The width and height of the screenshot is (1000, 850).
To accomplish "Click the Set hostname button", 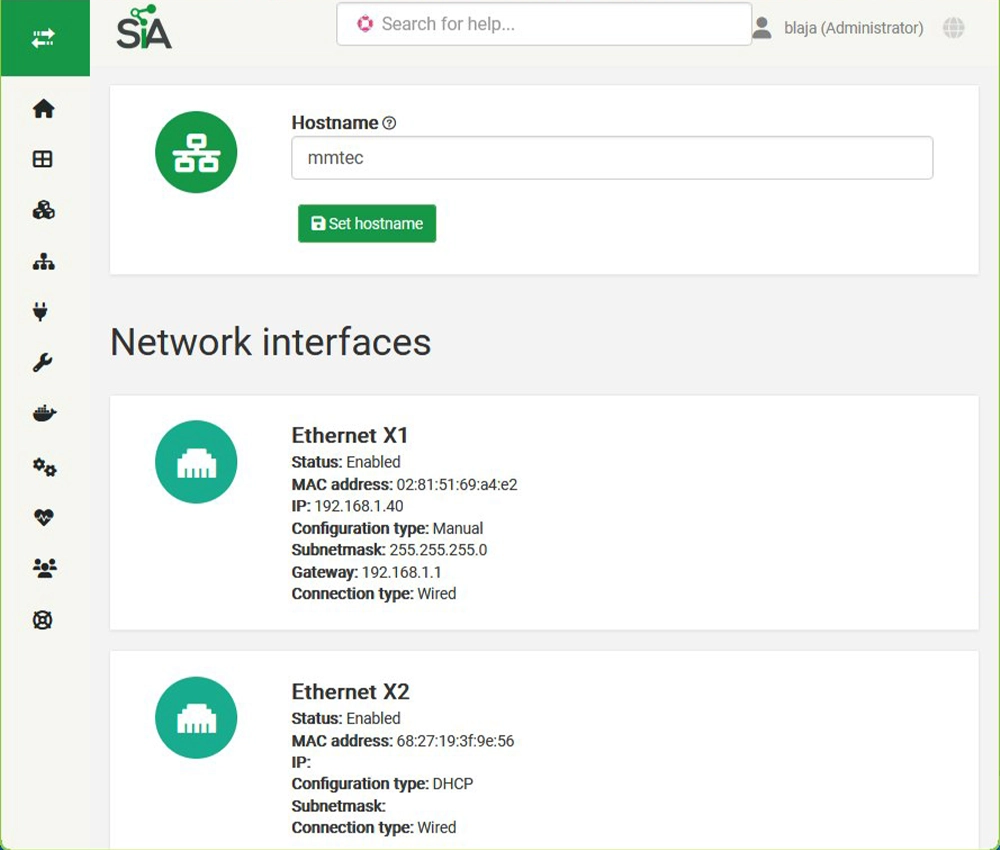I will point(367,223).
